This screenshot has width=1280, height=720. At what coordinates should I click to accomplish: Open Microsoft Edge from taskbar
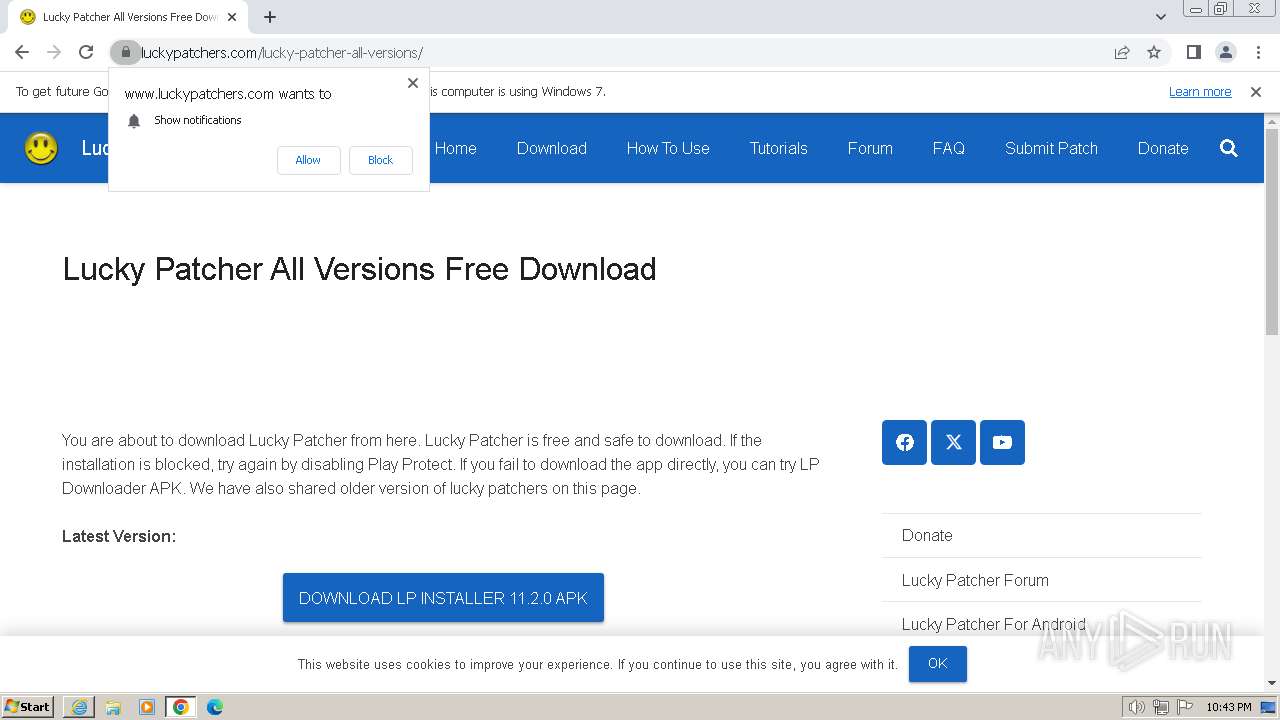[x=215, y=707]
